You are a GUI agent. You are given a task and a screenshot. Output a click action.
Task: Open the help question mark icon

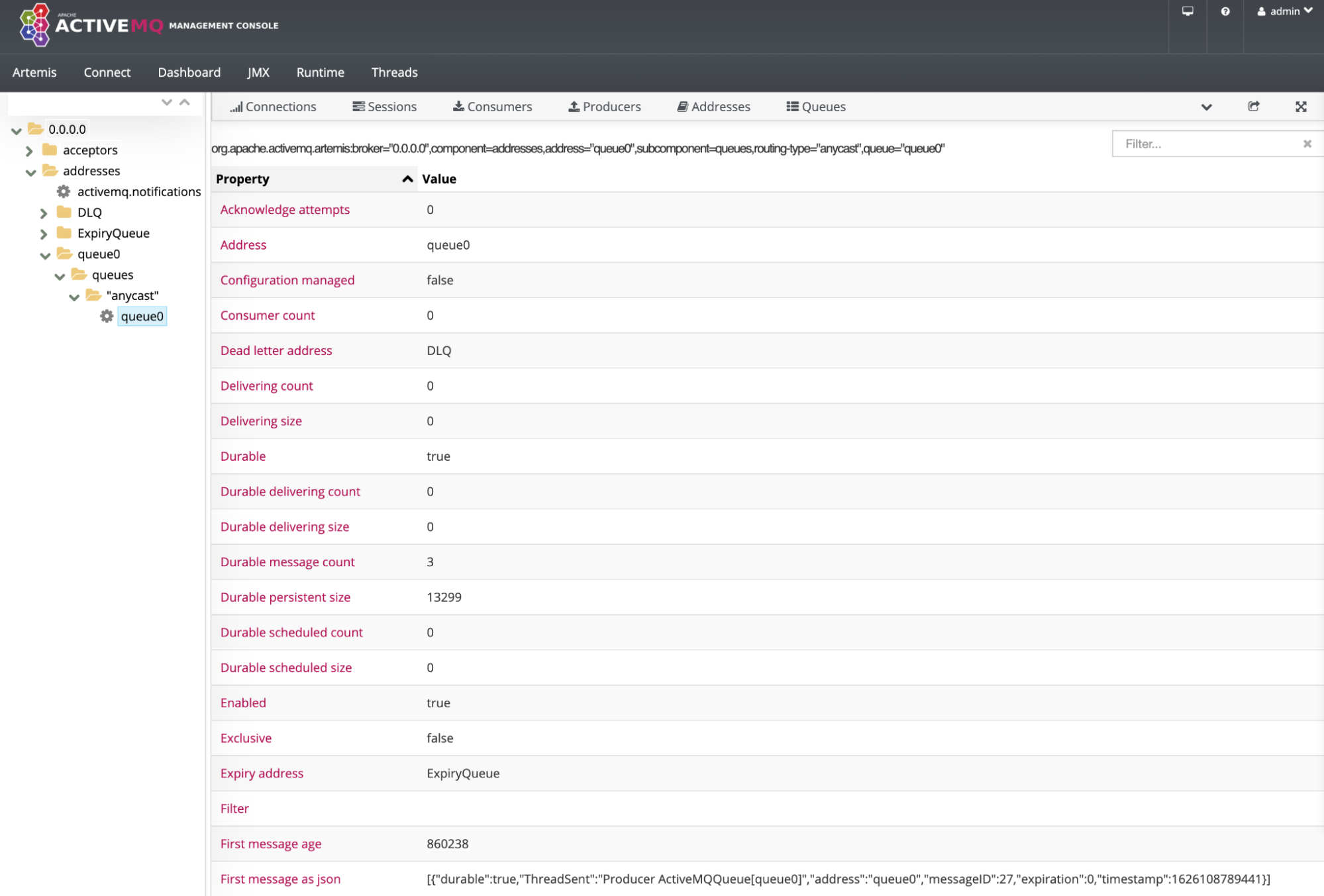pos(1225,11)
